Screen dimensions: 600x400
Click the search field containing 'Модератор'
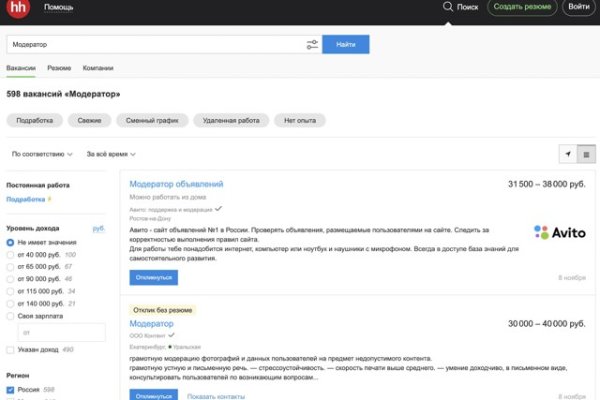point(155,45)
